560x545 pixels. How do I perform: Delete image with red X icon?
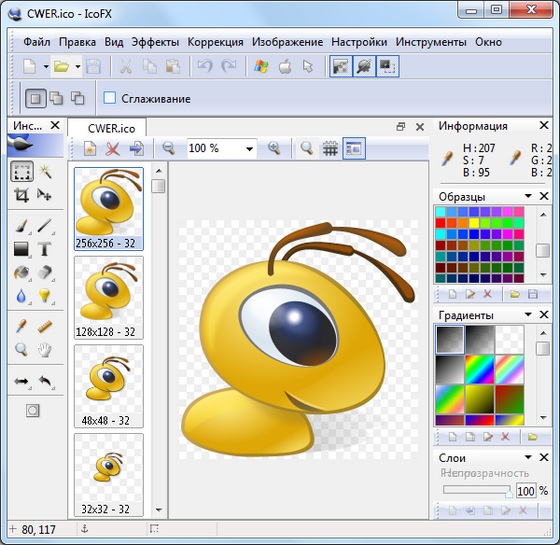click(113, 149)
